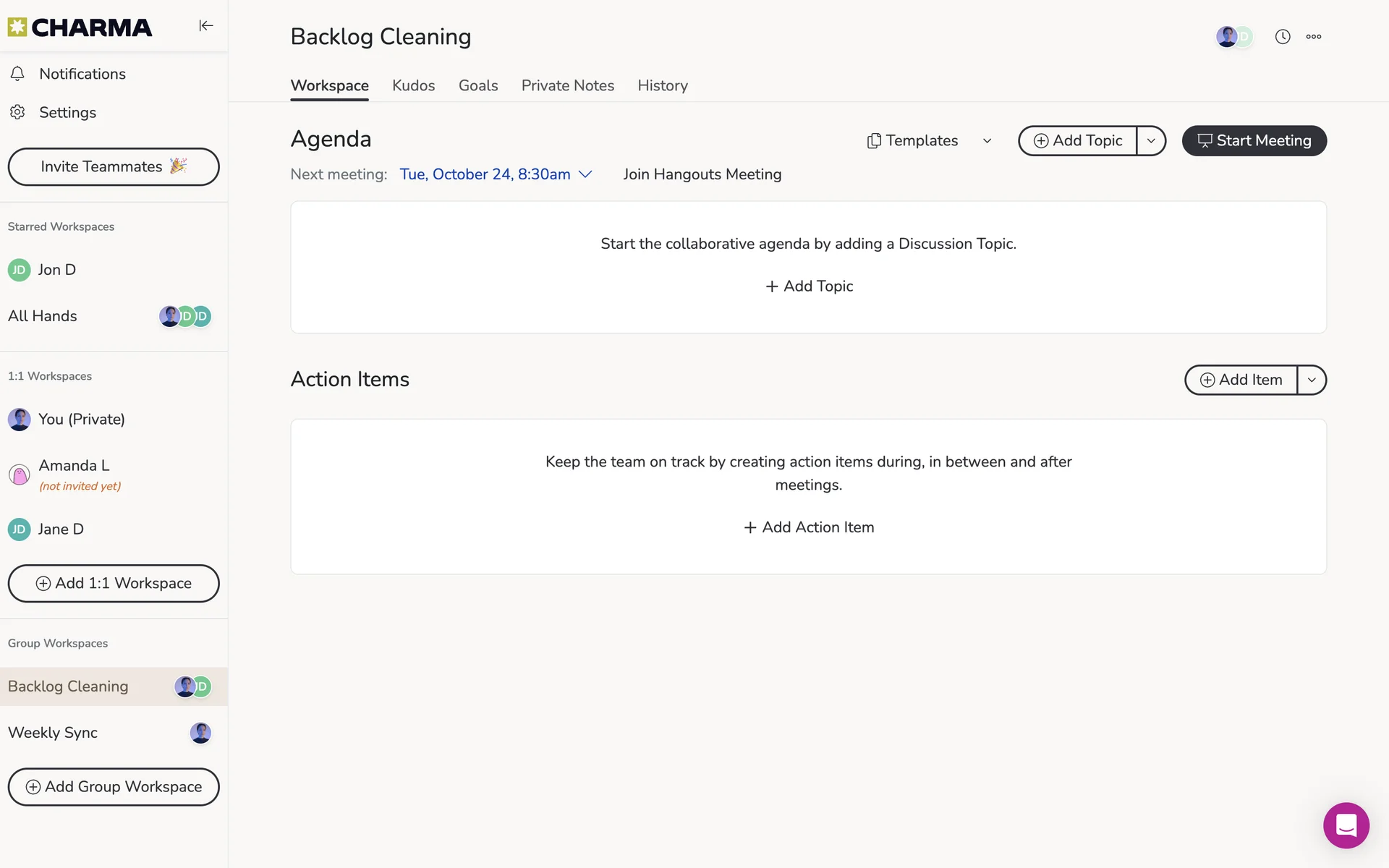Open the three-dot more options menu
The width and height of the screenshot is (1389, 868).
(x=1314, y=37)
